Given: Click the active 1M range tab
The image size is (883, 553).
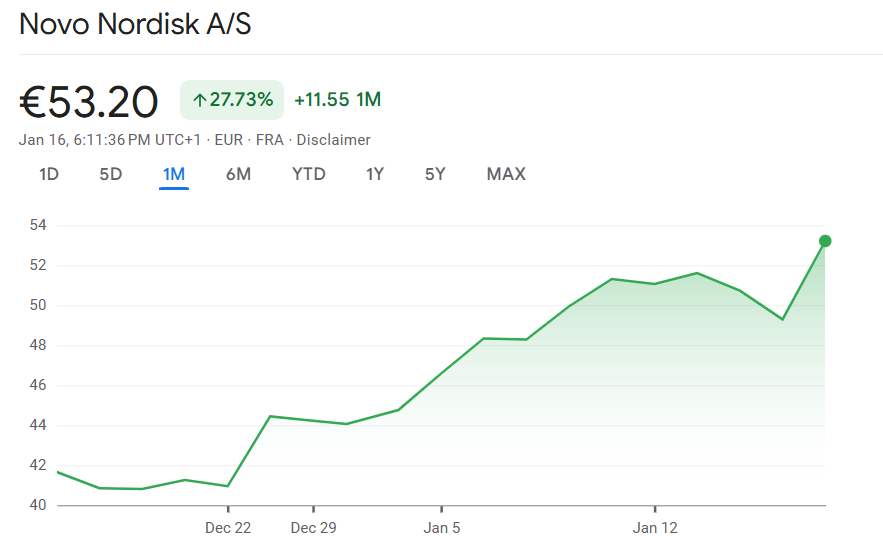Looking at the screenshot, I should click(x=174, y=174).
